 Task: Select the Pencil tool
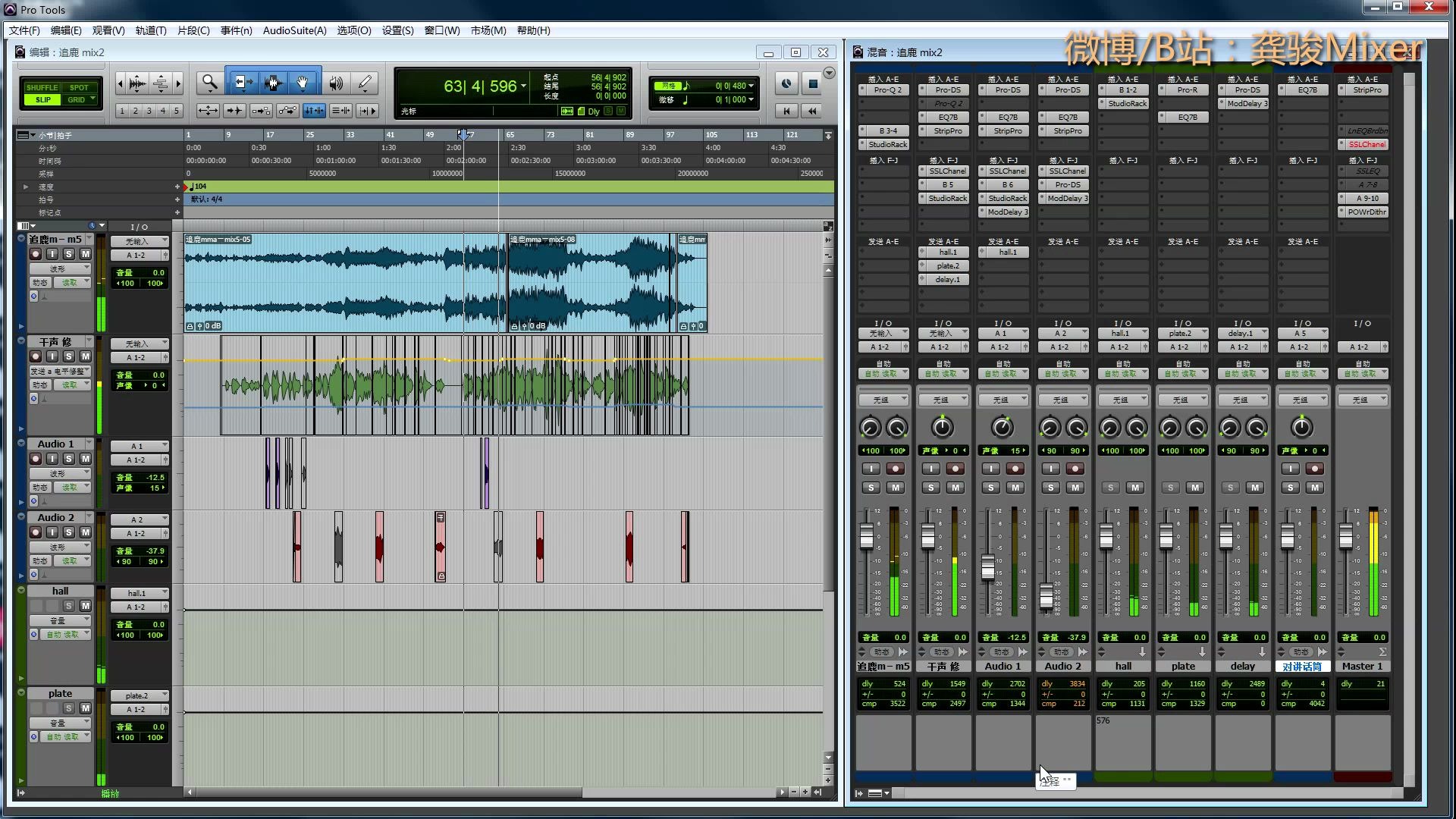click(365, 83)
